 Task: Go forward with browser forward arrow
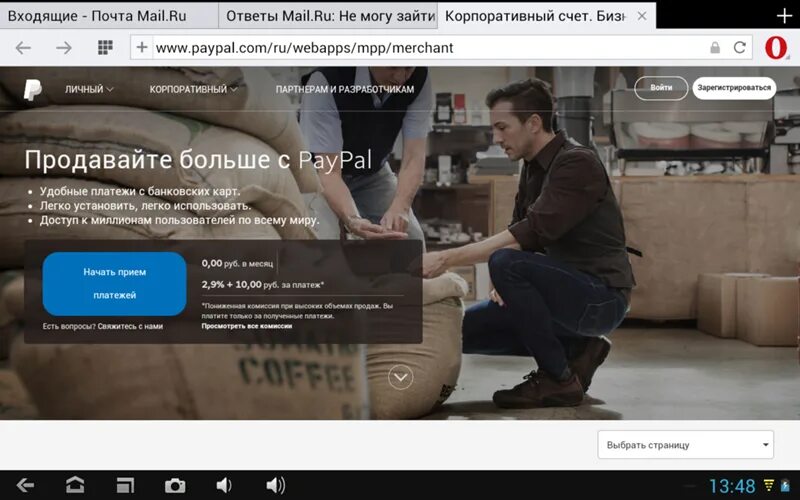click(64, 48)
